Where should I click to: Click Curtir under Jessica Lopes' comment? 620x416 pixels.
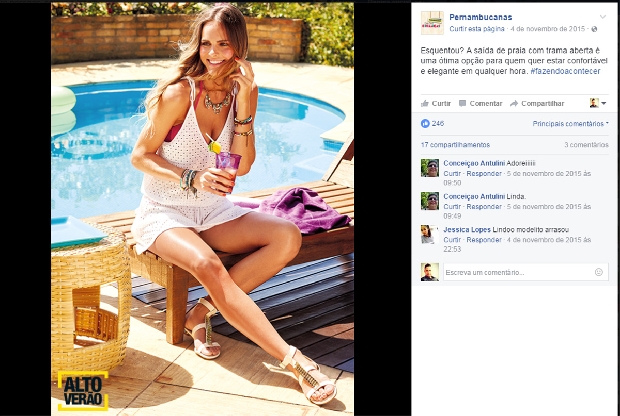452,240
